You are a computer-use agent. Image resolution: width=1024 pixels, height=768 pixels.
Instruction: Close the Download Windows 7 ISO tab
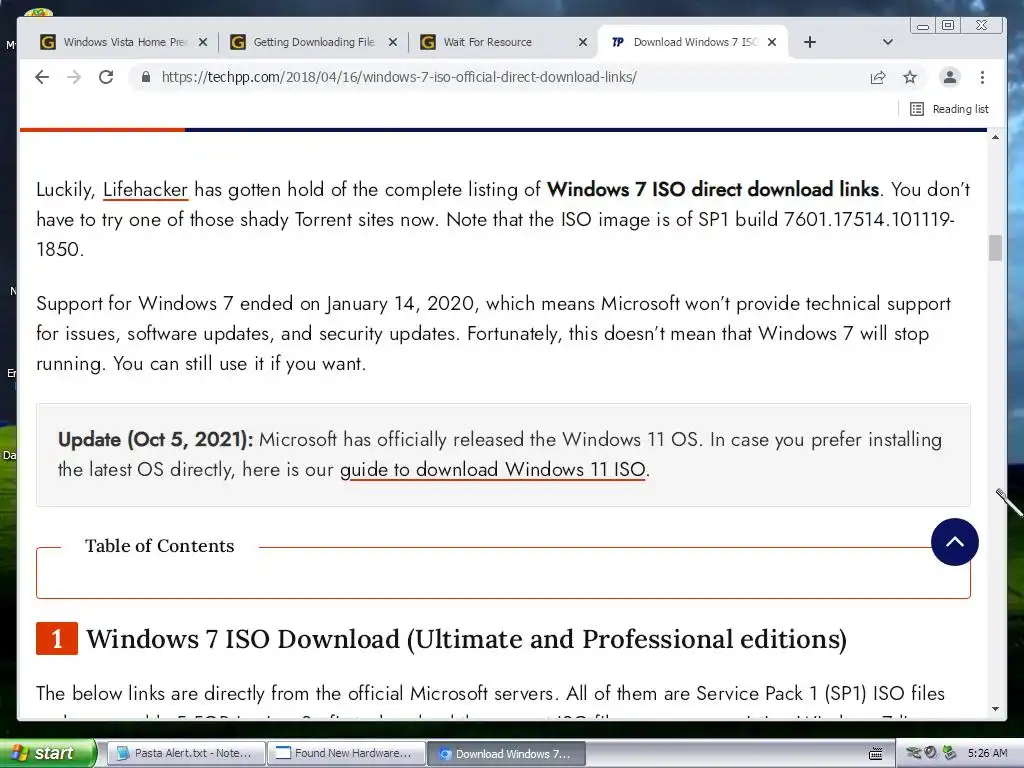(772, 42)
